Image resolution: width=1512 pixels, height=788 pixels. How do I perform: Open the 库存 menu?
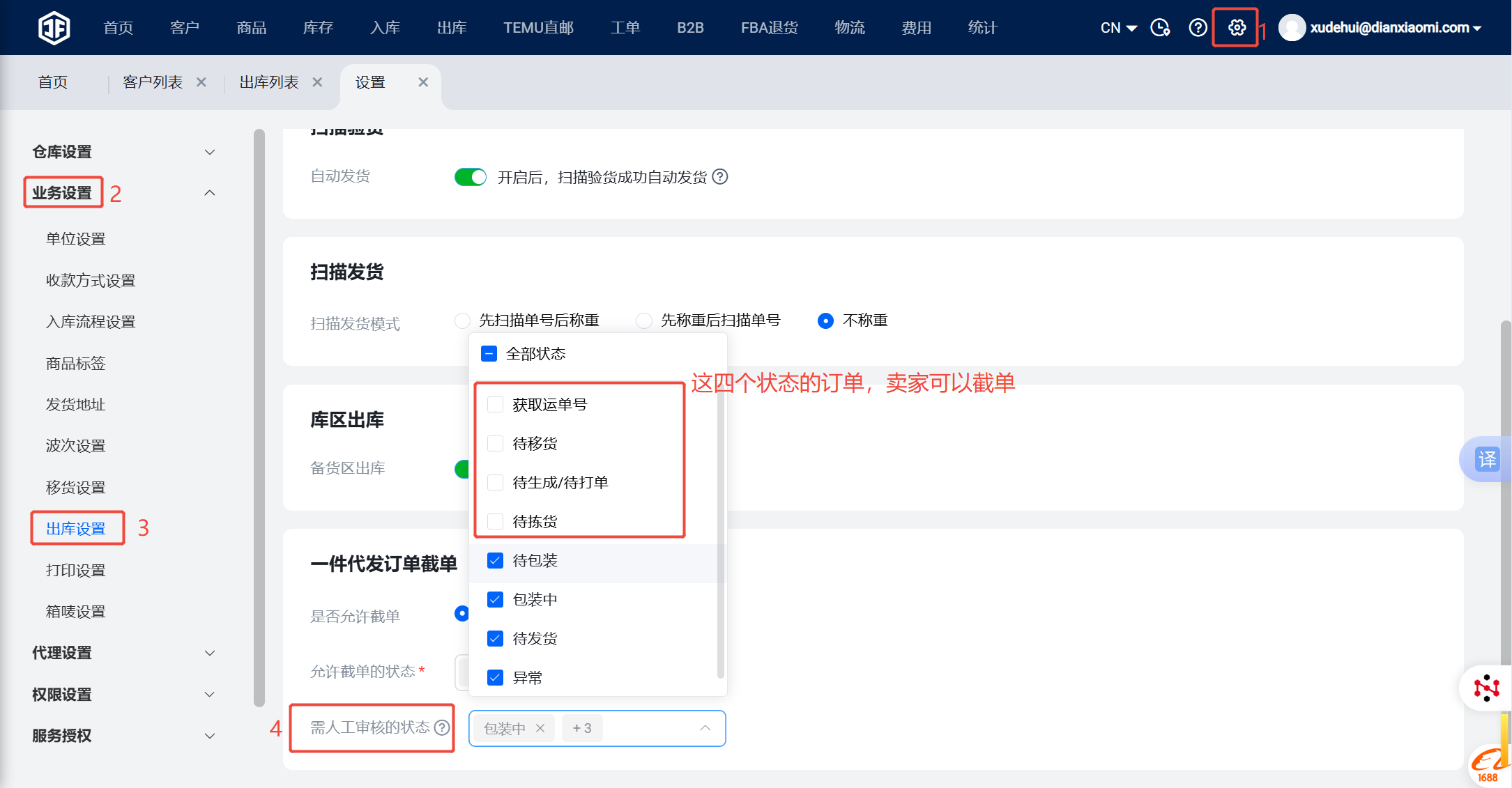click(319, 28)
